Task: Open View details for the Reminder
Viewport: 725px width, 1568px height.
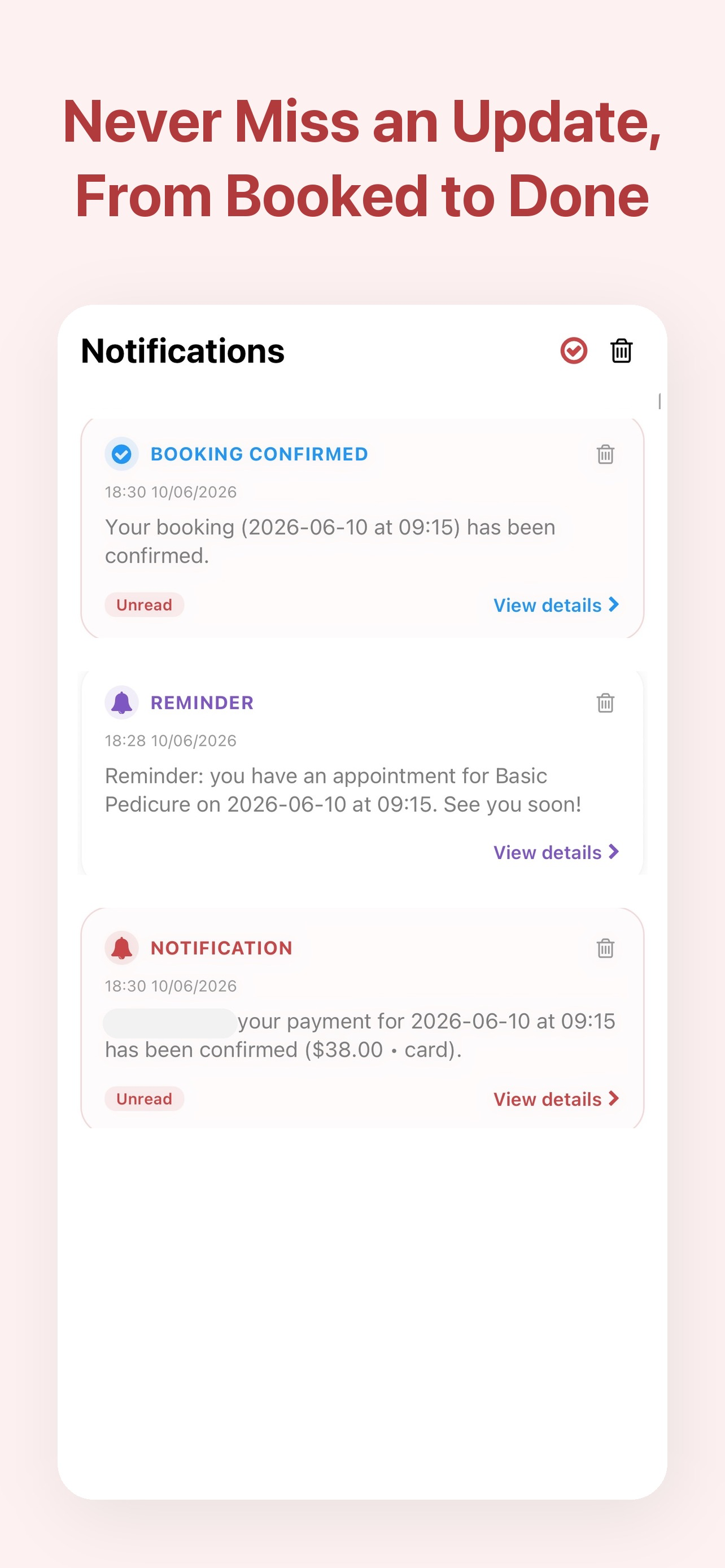Action: [x=547, y=852]
